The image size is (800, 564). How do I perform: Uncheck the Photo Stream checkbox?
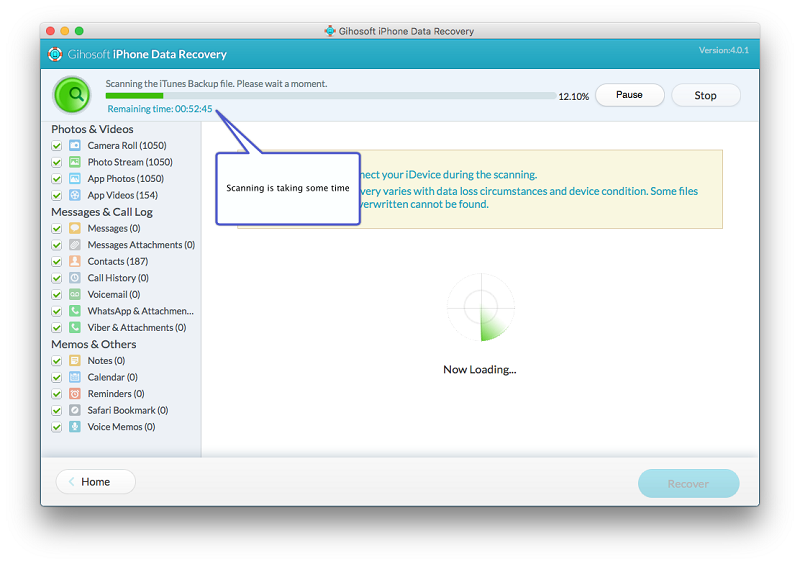pos(57,162)
